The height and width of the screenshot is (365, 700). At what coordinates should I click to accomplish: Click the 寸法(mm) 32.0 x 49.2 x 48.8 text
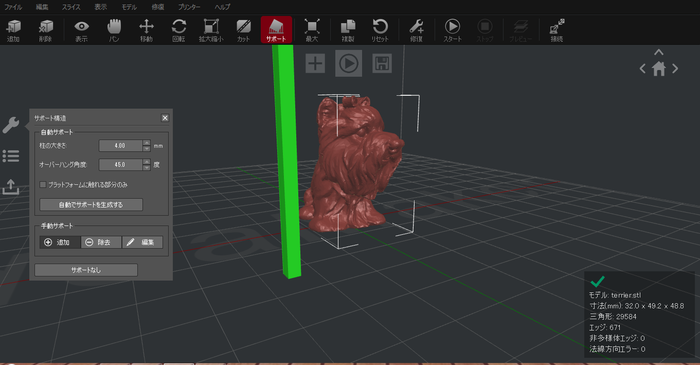pos(637,306)
